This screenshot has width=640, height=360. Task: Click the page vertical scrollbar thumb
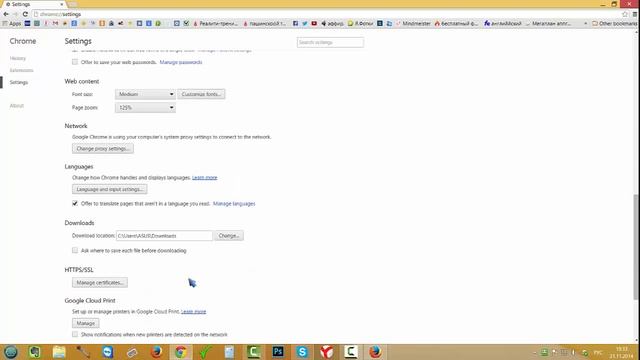[x=636, y=247]
